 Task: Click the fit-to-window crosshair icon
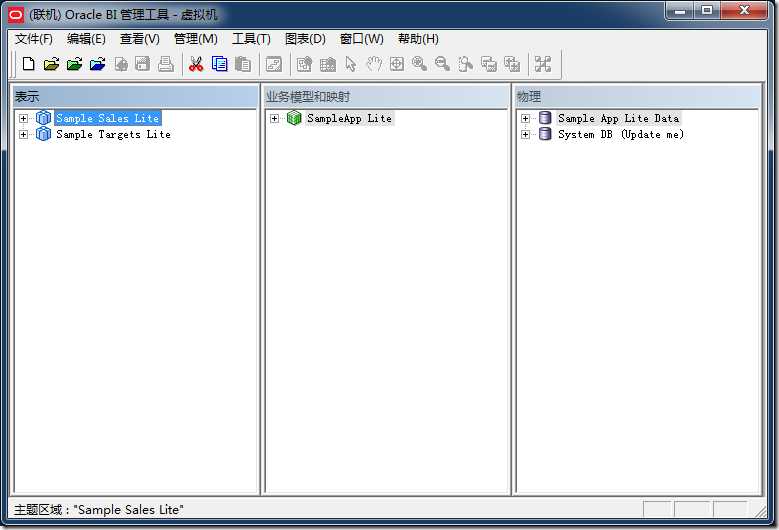396,64
